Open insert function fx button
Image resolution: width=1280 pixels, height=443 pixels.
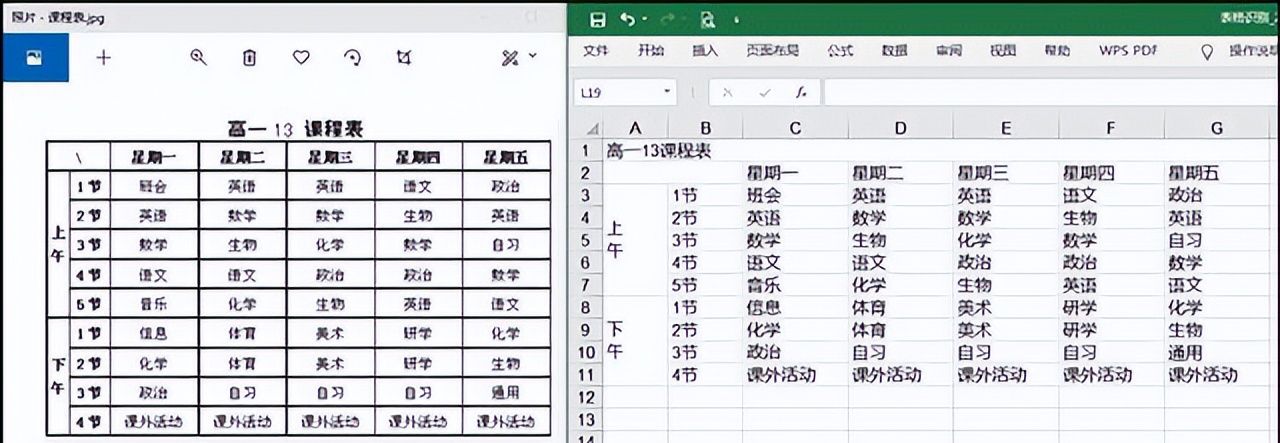pyautogui.click(x=801, y=92)
